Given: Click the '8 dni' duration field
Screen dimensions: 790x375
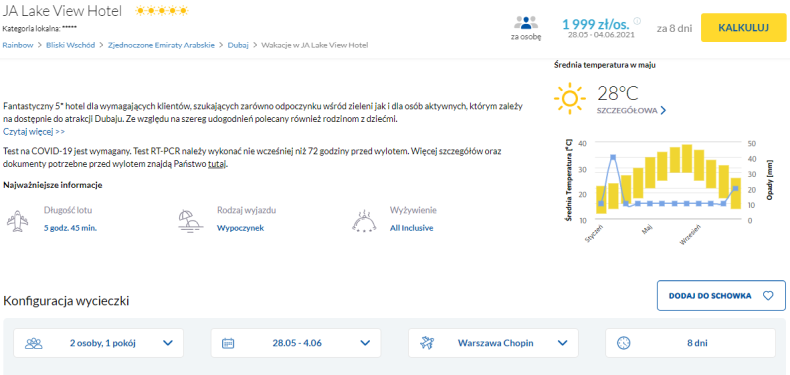Looking at the screenshot, I should tap(691, 343).
